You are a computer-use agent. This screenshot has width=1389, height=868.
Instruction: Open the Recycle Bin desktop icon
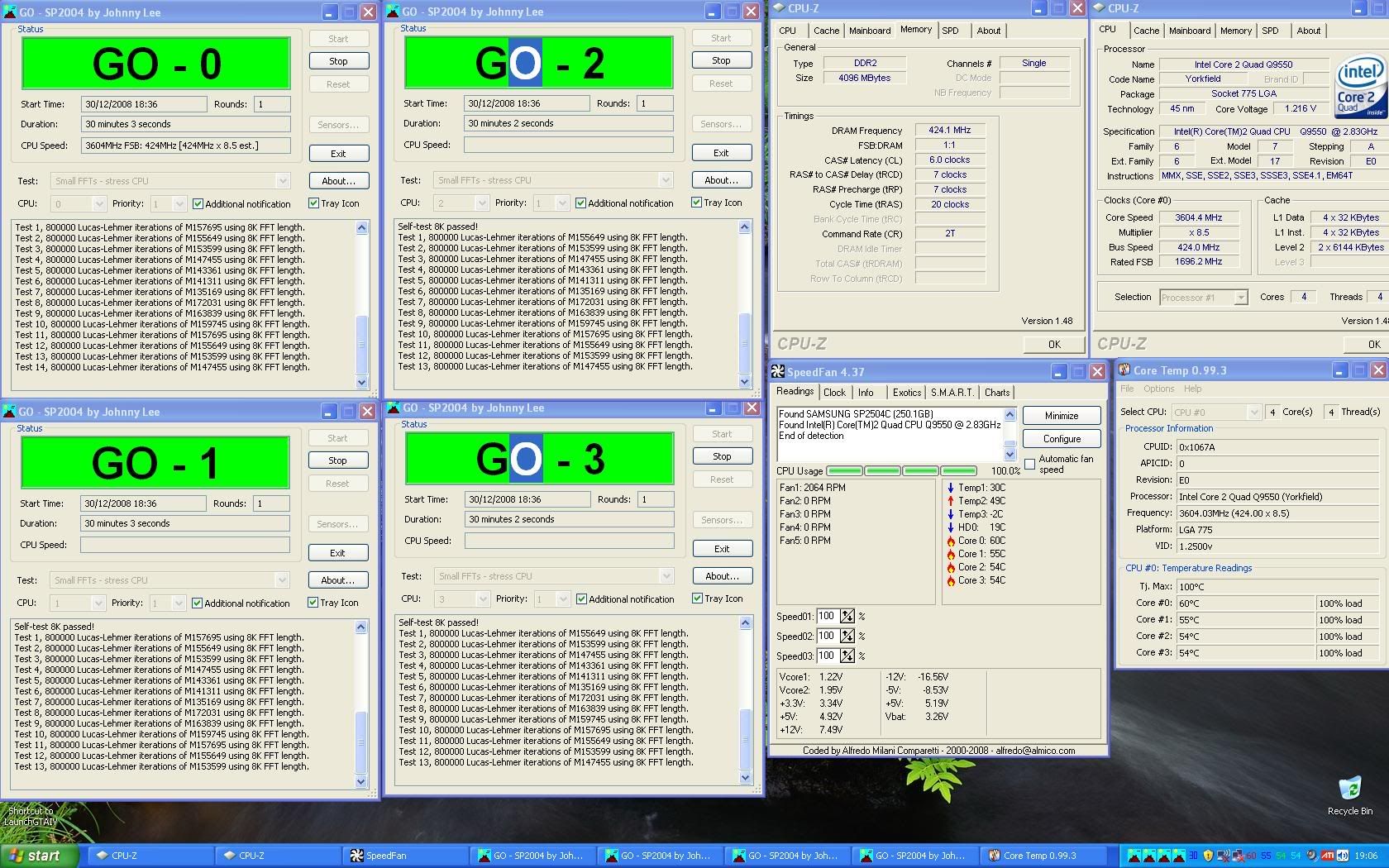[1349, 791]
